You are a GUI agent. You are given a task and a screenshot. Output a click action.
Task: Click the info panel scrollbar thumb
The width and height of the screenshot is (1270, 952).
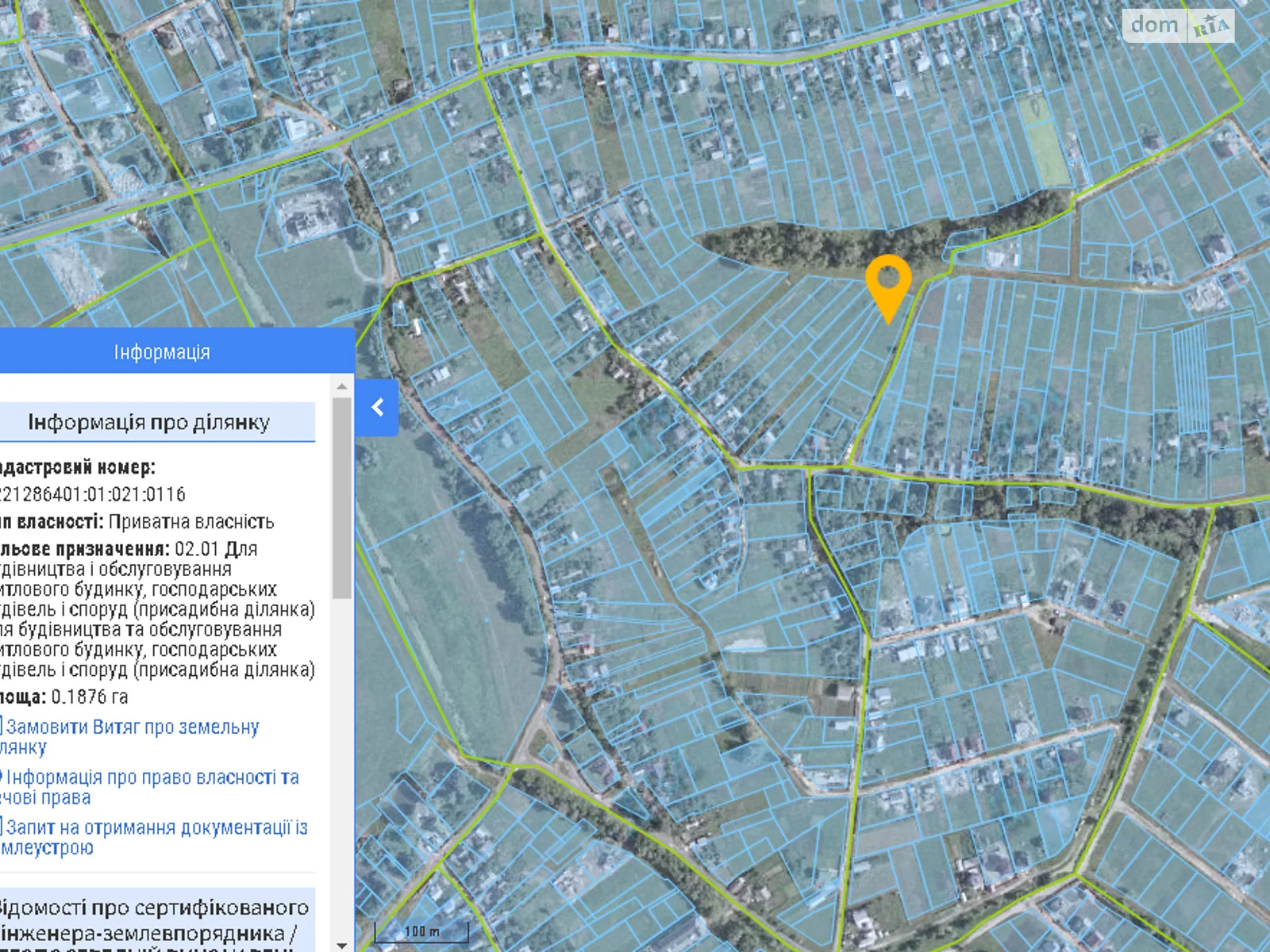342,497
